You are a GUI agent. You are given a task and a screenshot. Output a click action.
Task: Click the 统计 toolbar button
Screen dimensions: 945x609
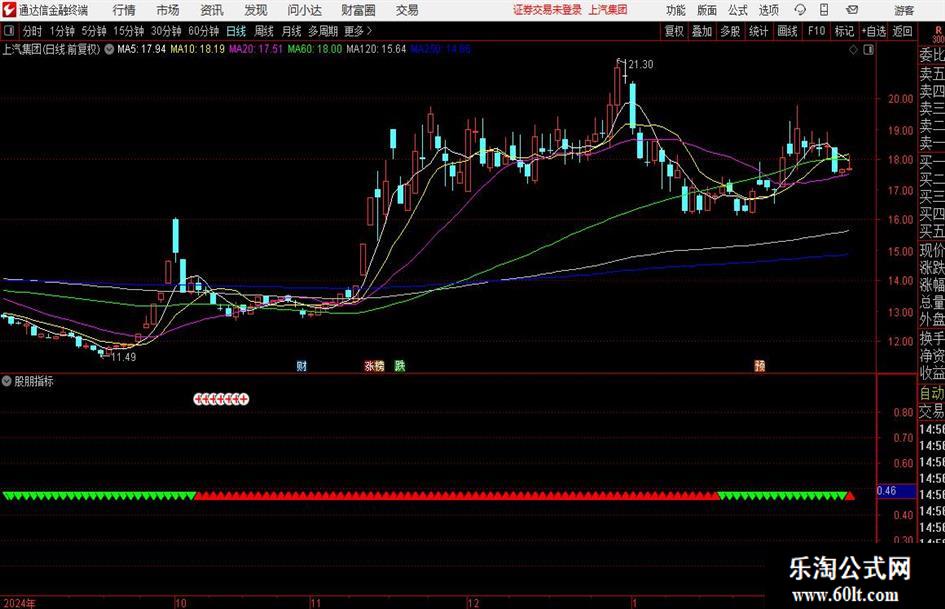[758, 31]
